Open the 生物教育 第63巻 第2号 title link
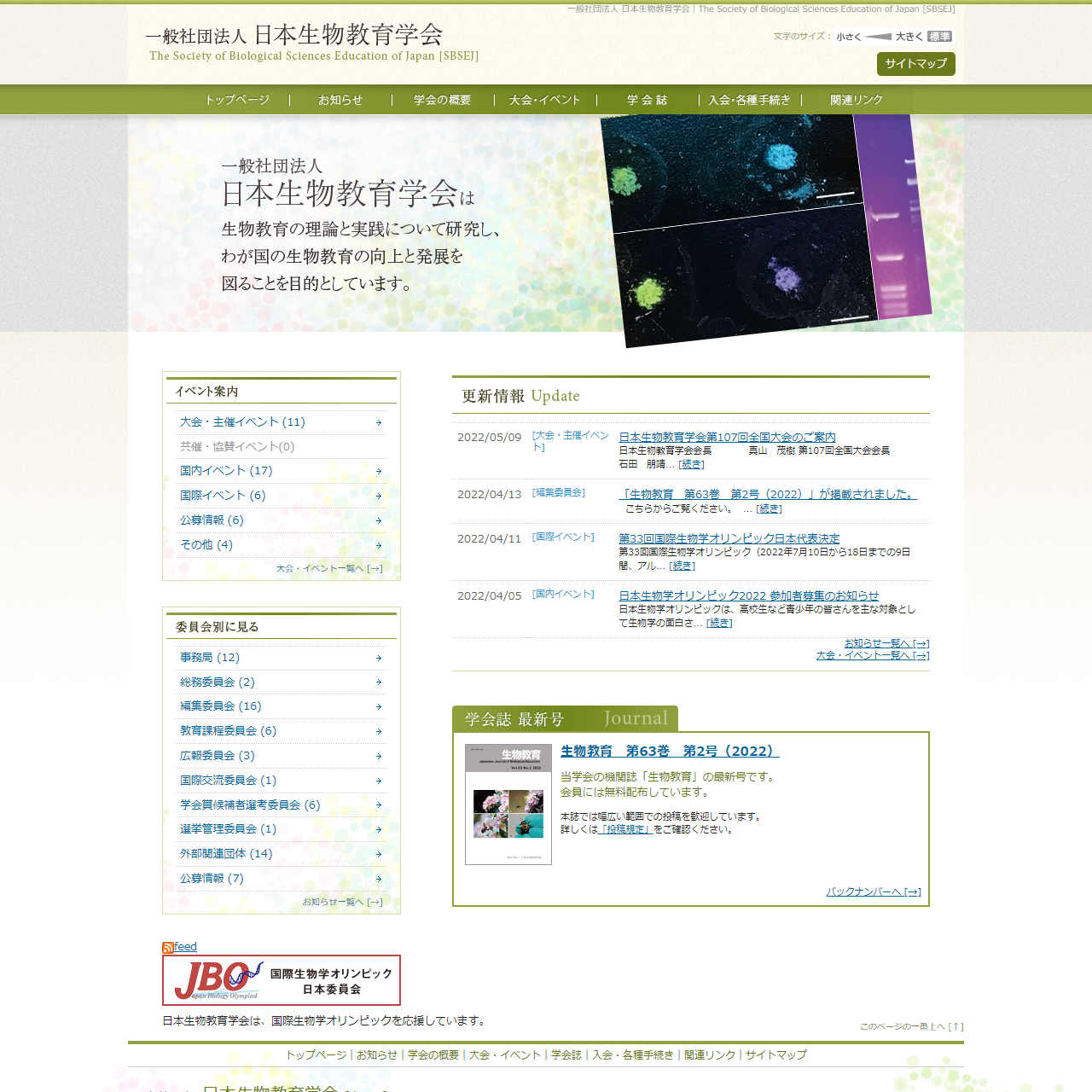The width and height of the screenshot is (1092, 1092). [669, 752]
